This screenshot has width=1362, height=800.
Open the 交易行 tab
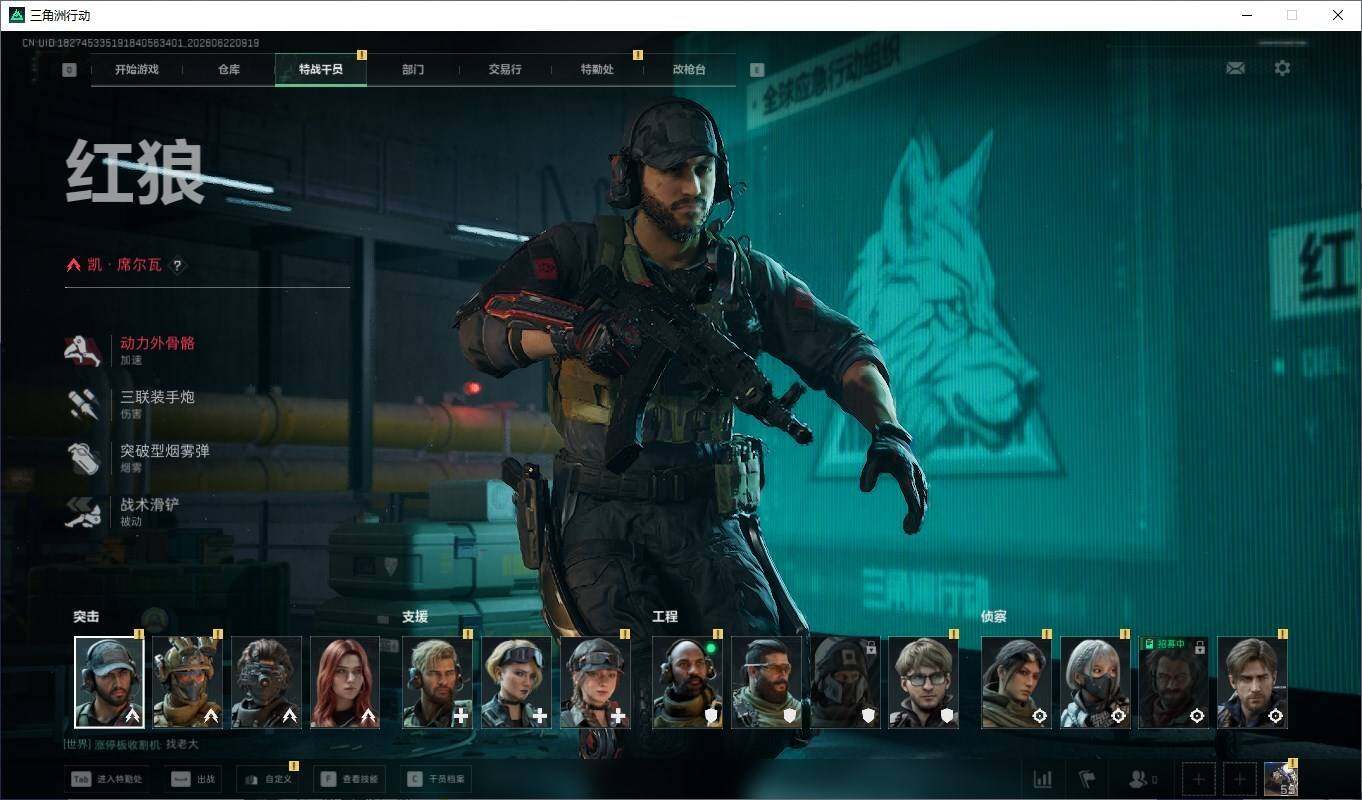(505, 70)
